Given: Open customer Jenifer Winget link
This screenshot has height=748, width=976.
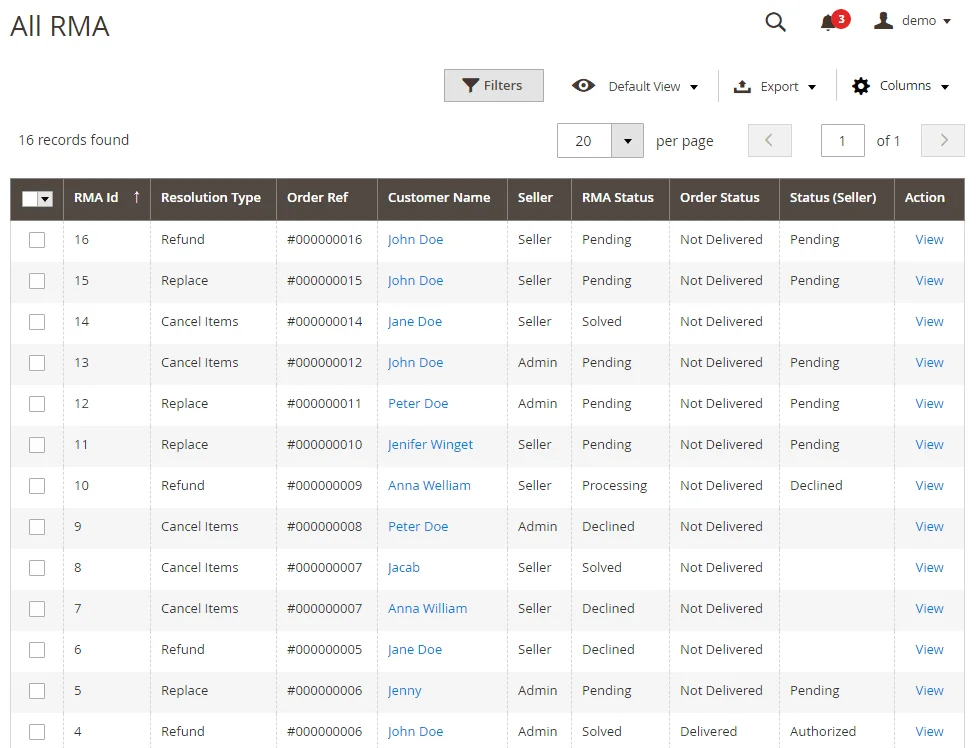Looking at the screenshot, I should [430, 445].
